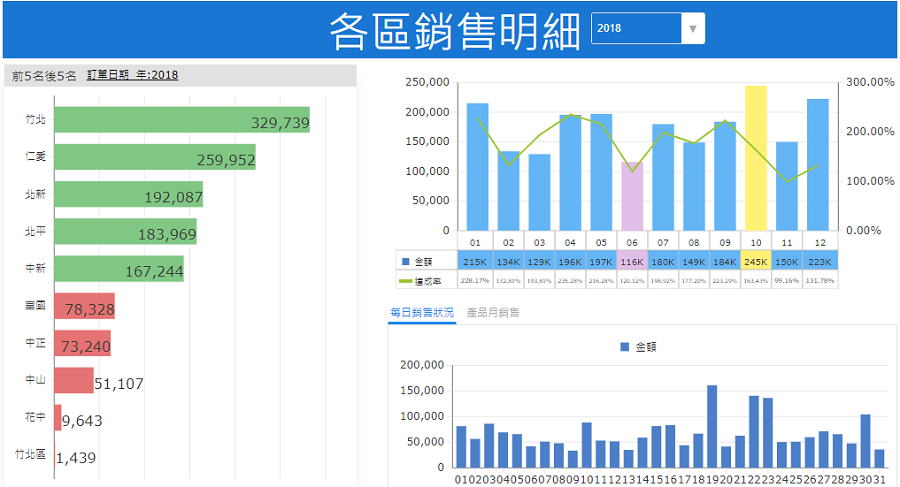Switch to the 每日銷售狀況 tab
Viewport: 900px width, 487px height.
coord(422,312)
